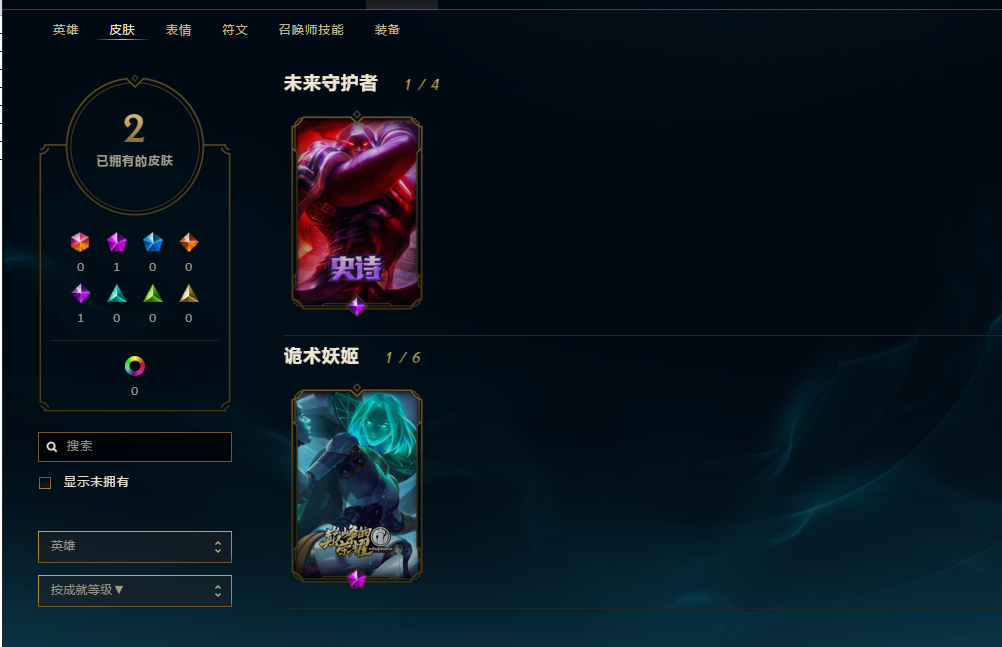The width and height of the screenshot is (1002, 647).
Task: Click inside the 搜索 search field
Action: click(135, 447)
